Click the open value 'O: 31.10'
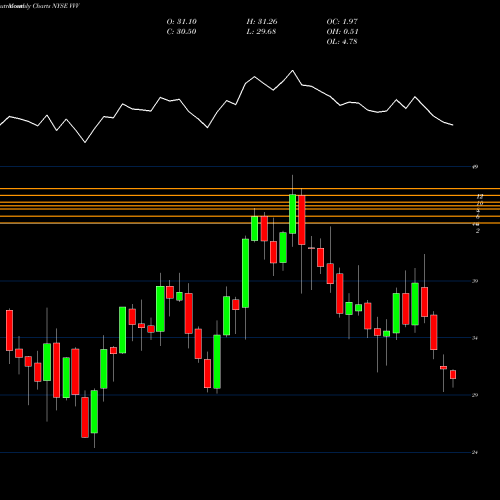Viewport: 500px width, 500px height. point(182,22)
